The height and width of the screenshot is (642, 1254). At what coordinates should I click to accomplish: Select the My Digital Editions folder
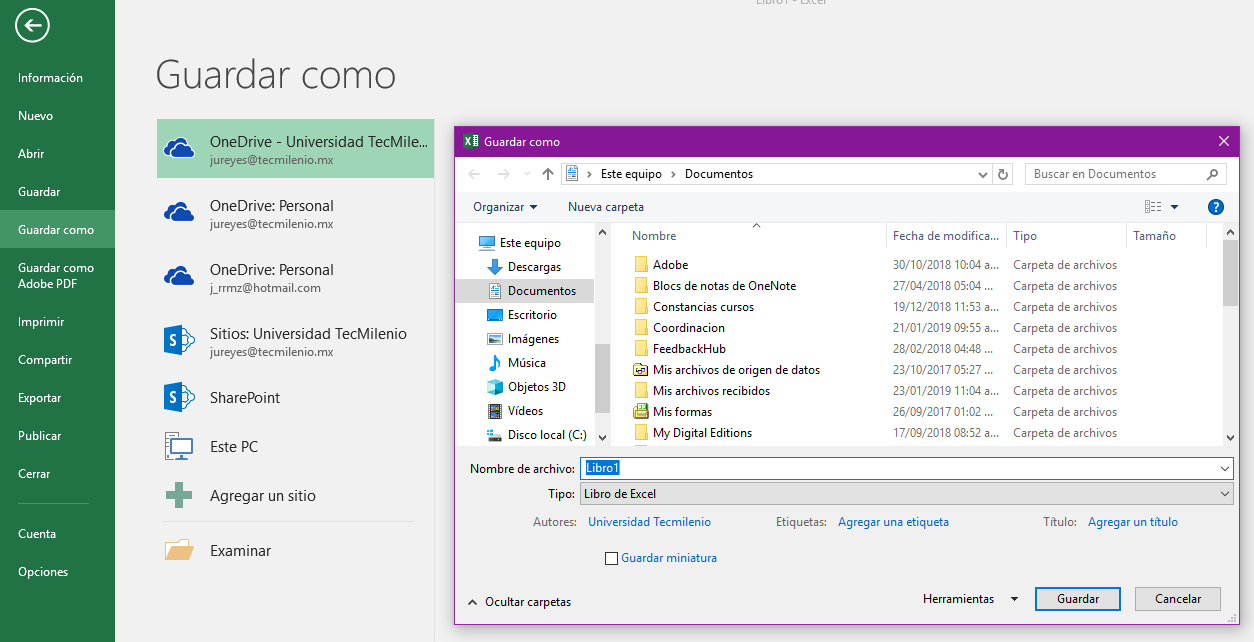point(702,433)
